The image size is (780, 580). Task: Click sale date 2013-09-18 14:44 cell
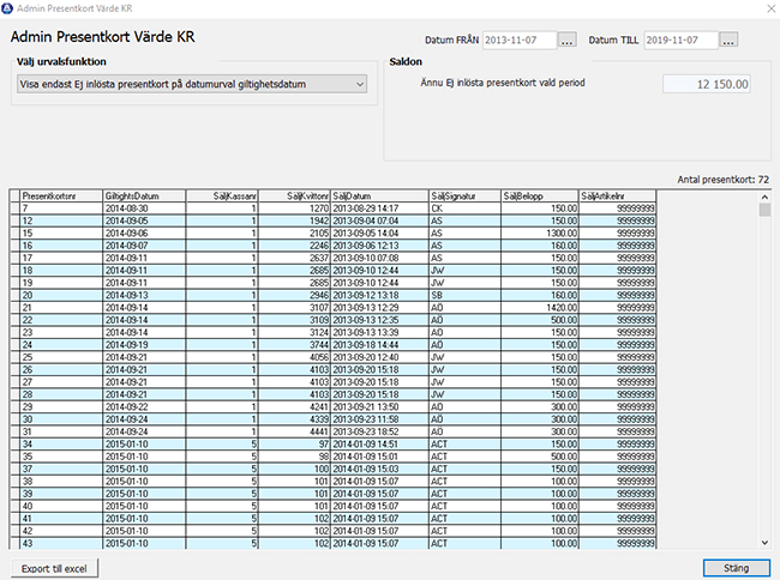point(380,345)
